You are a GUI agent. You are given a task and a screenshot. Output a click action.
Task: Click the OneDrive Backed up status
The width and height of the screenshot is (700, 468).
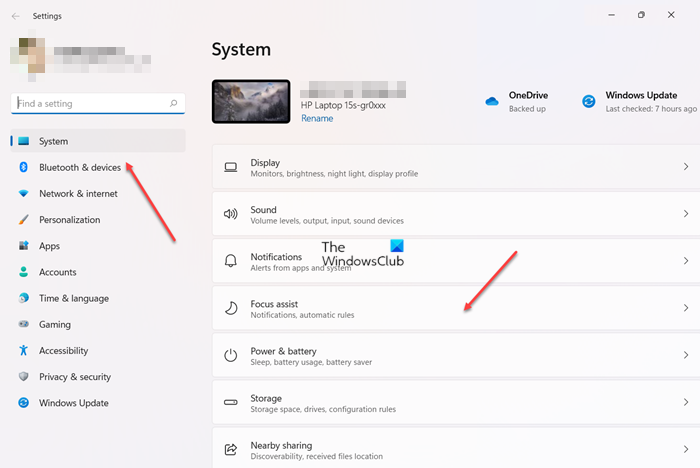[x=527, y=109]
